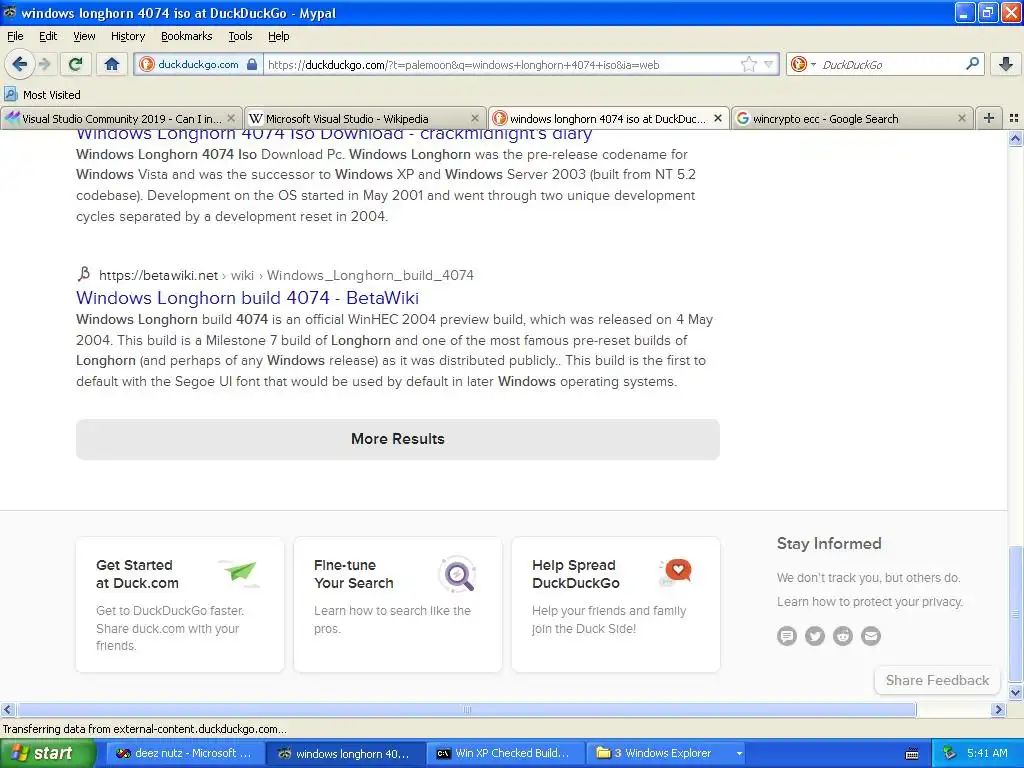Click the paper plane icon

[x=239, y=573]
